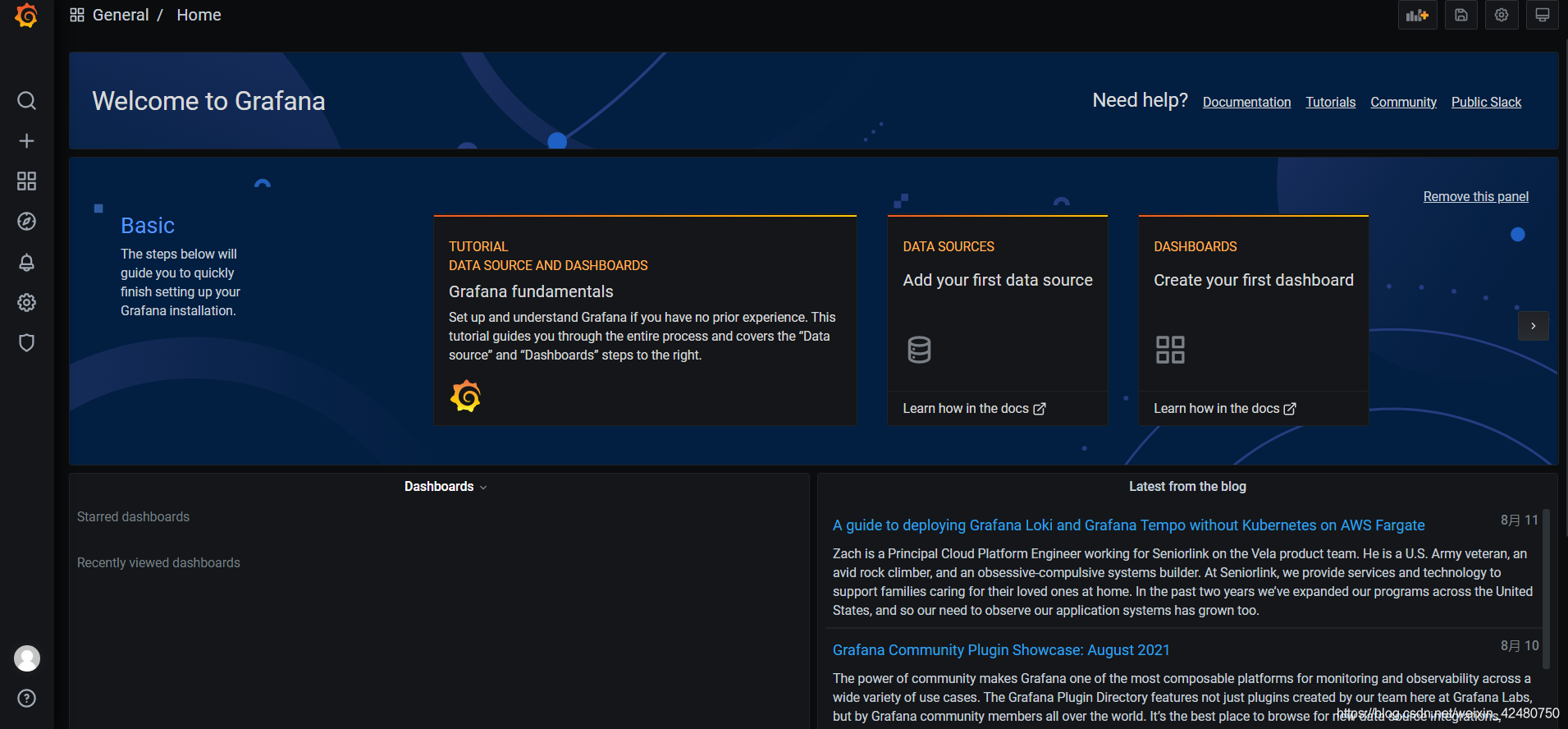Open the Documentation help link

click(1246, 102)
